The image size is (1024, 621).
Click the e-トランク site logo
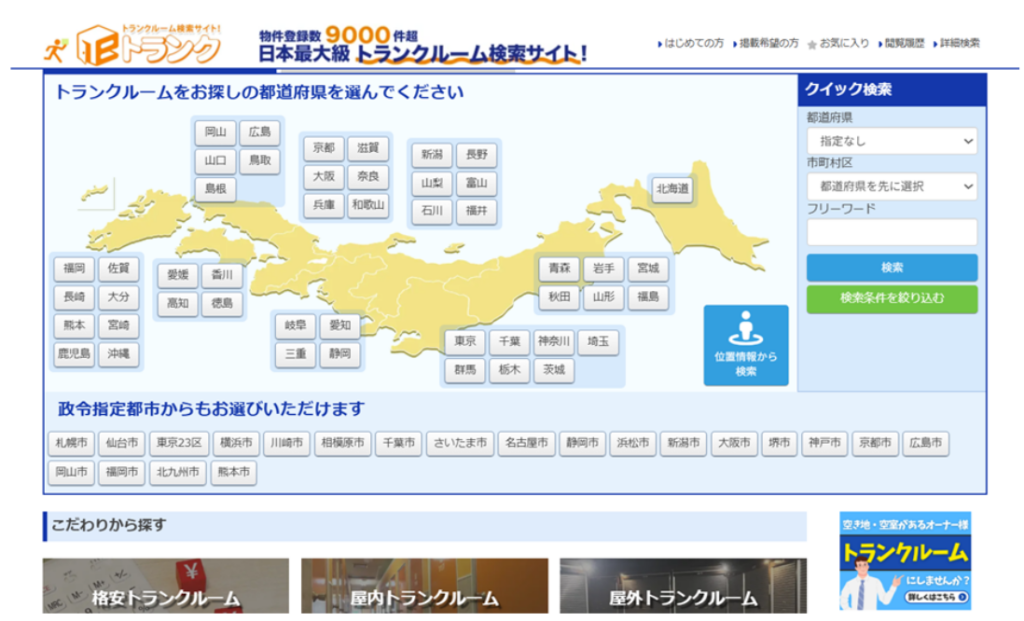(x=133, y=46)
